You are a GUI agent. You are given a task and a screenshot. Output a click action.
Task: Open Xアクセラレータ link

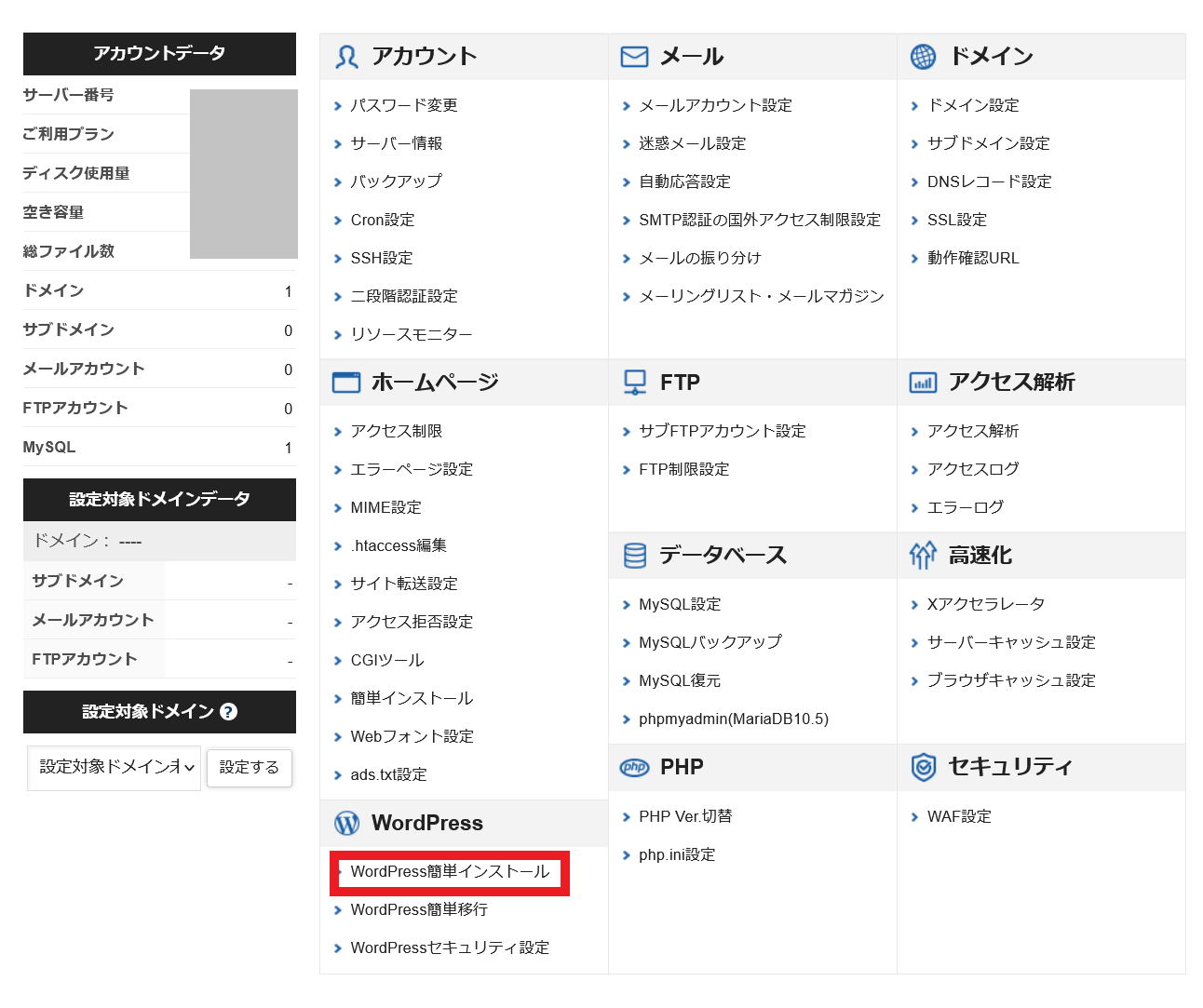coord(986,604)
